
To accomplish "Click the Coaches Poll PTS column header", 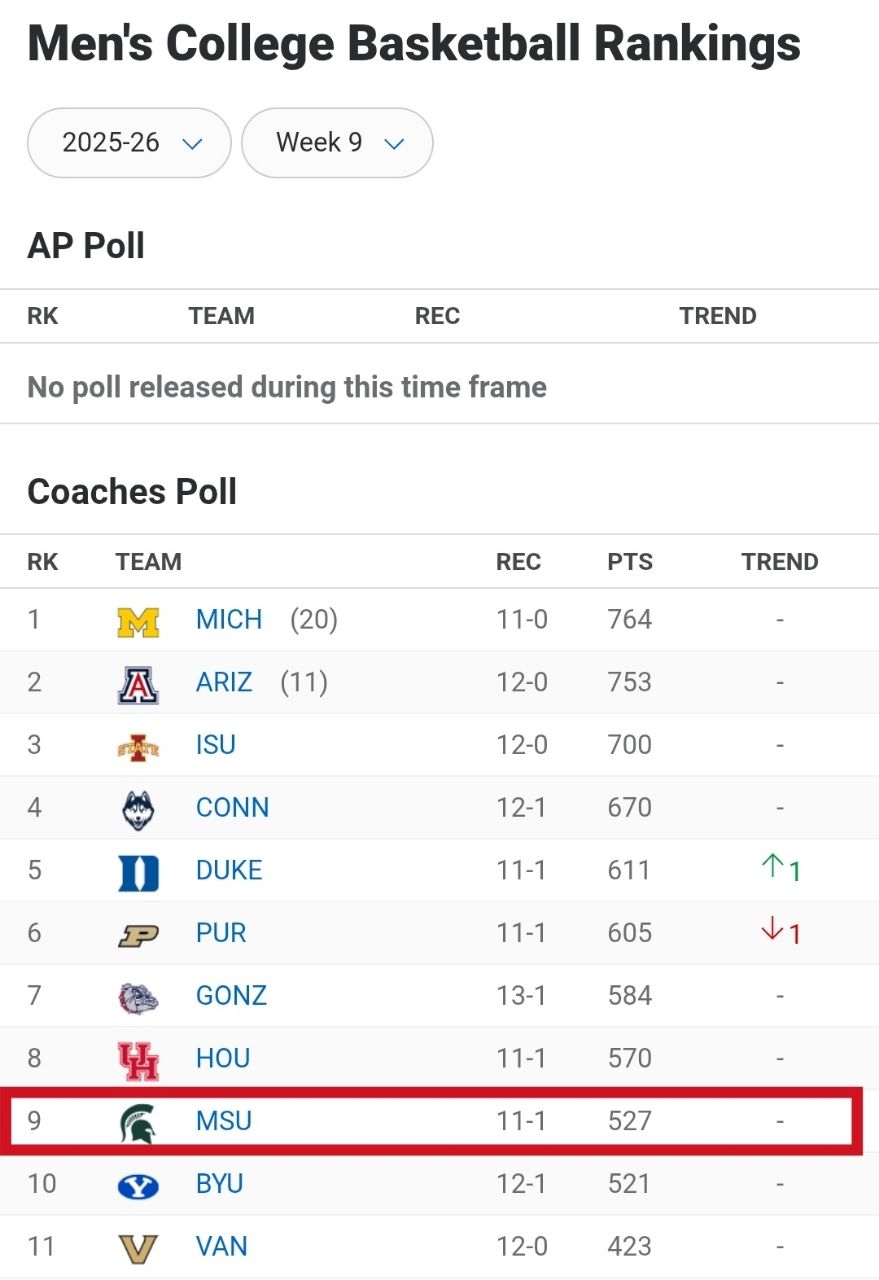I will pos(630,562).
